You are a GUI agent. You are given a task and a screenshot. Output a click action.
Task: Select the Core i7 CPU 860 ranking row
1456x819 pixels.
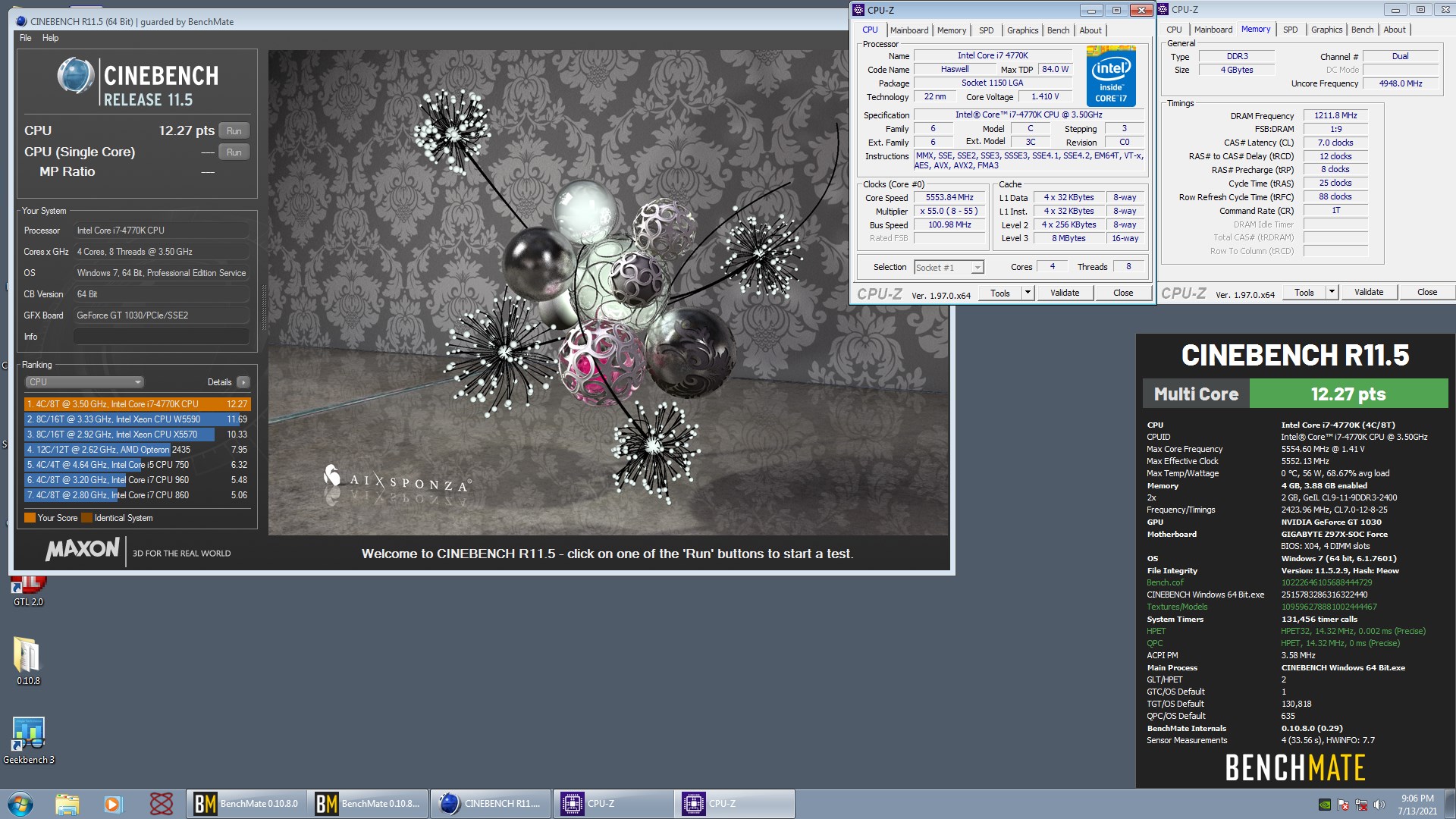pyautogui.click(x=137, y=495)
